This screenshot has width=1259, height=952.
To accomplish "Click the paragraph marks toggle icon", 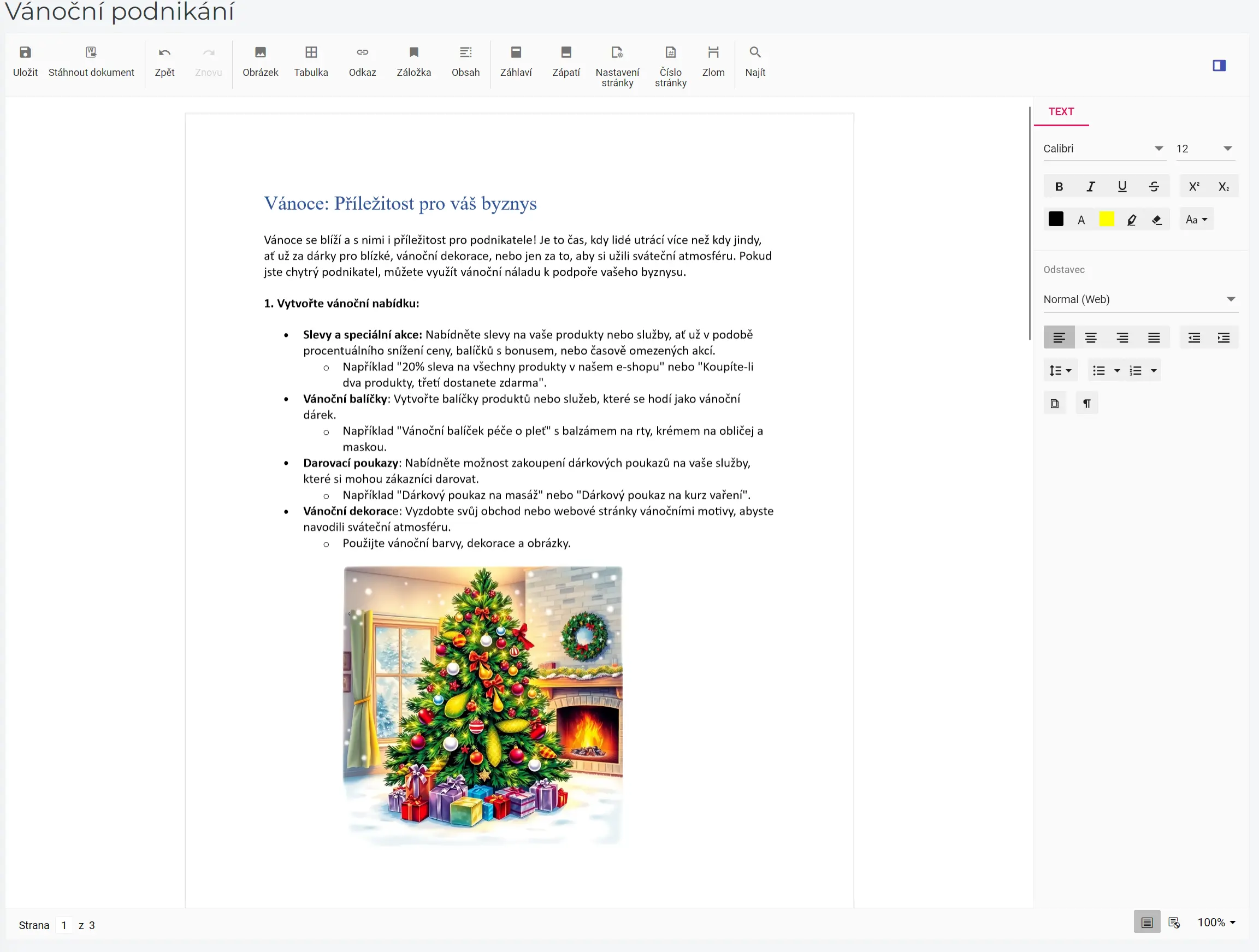I will coord(1088,403).
